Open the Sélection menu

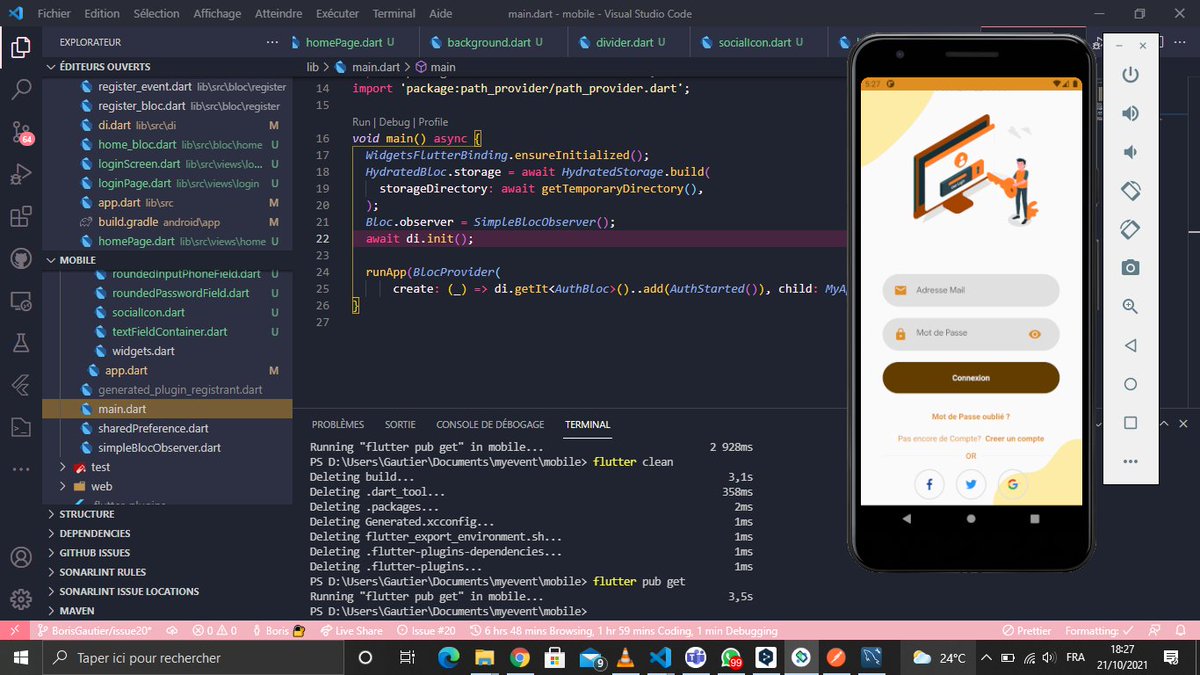tap(156, 14)
